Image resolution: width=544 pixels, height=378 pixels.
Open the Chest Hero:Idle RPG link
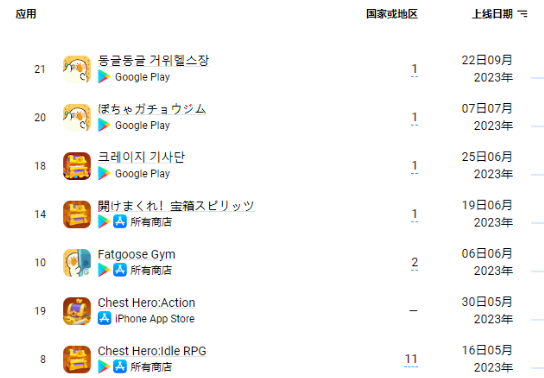152,351
